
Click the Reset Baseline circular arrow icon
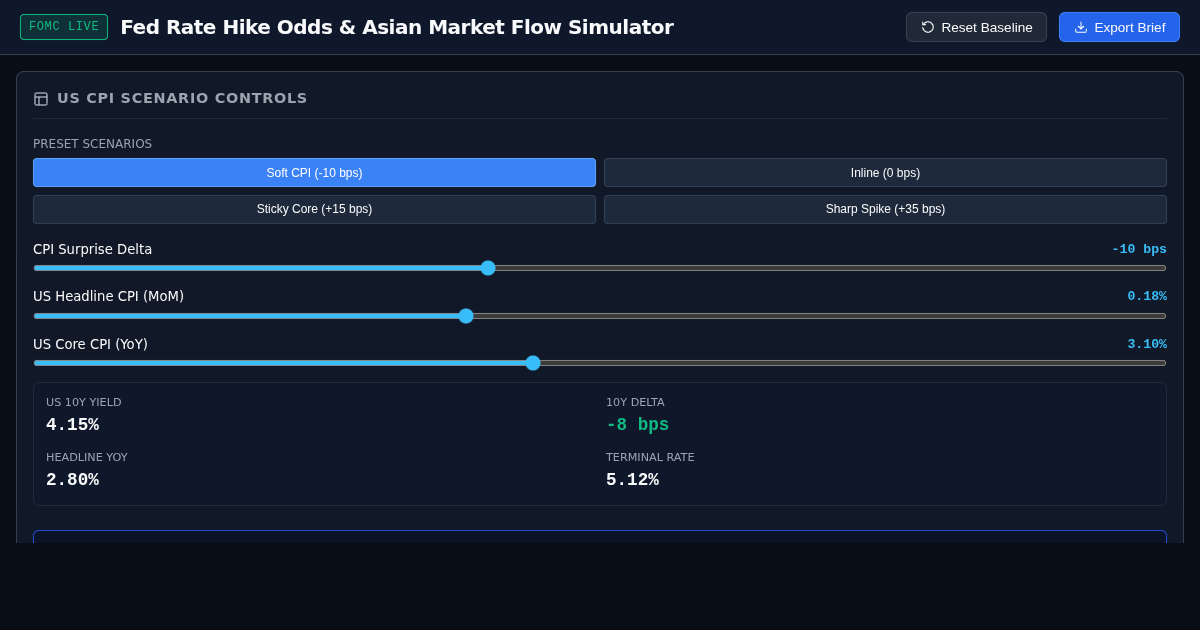click(928, 27)
